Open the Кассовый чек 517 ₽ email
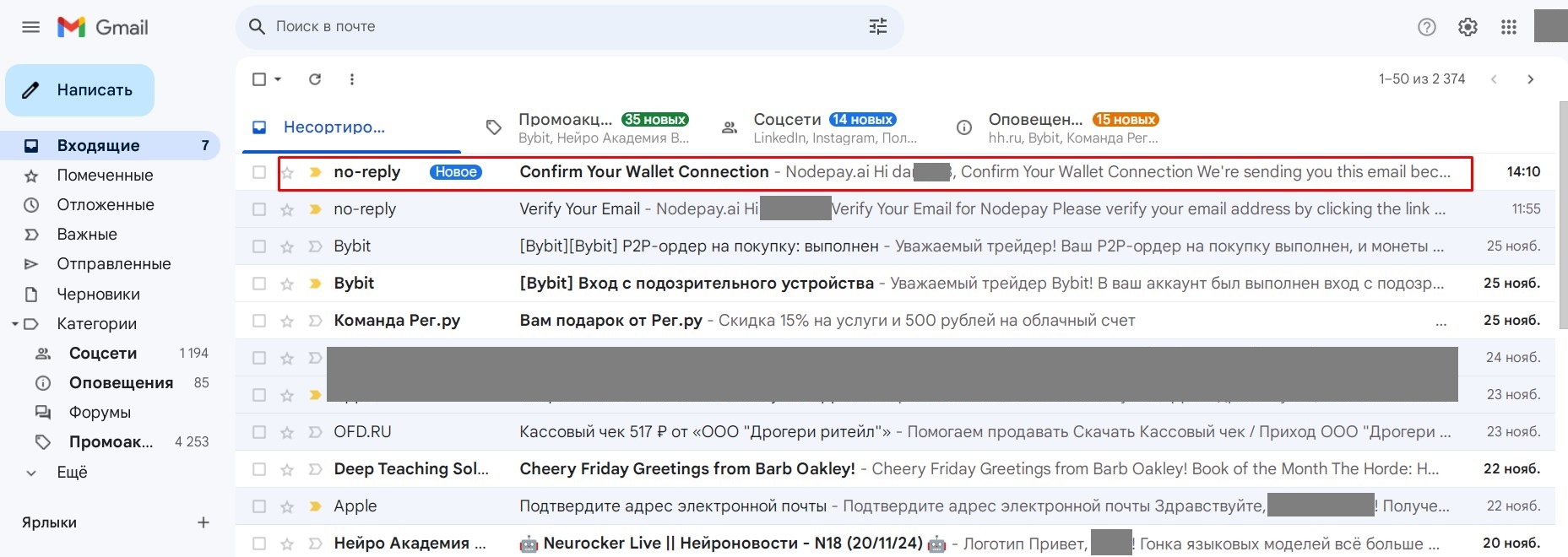 895,432
